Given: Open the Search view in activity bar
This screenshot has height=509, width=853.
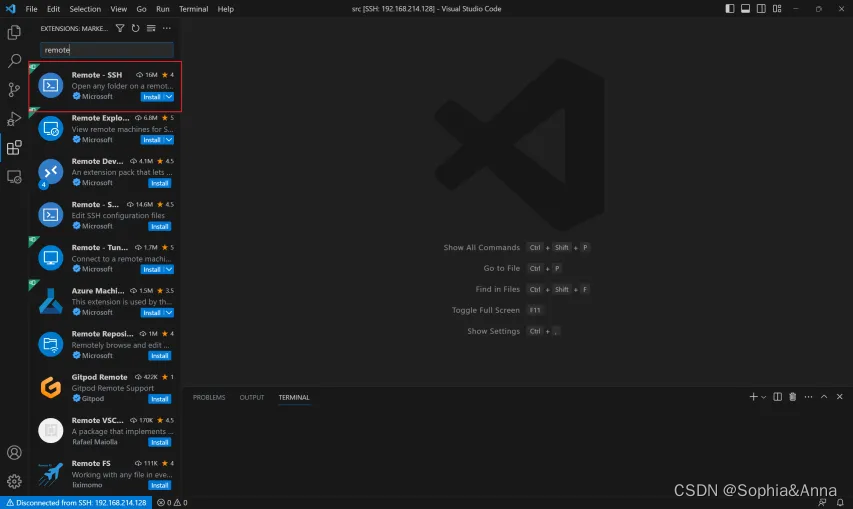Looking at the screenshot, I should tap(14, 60).
